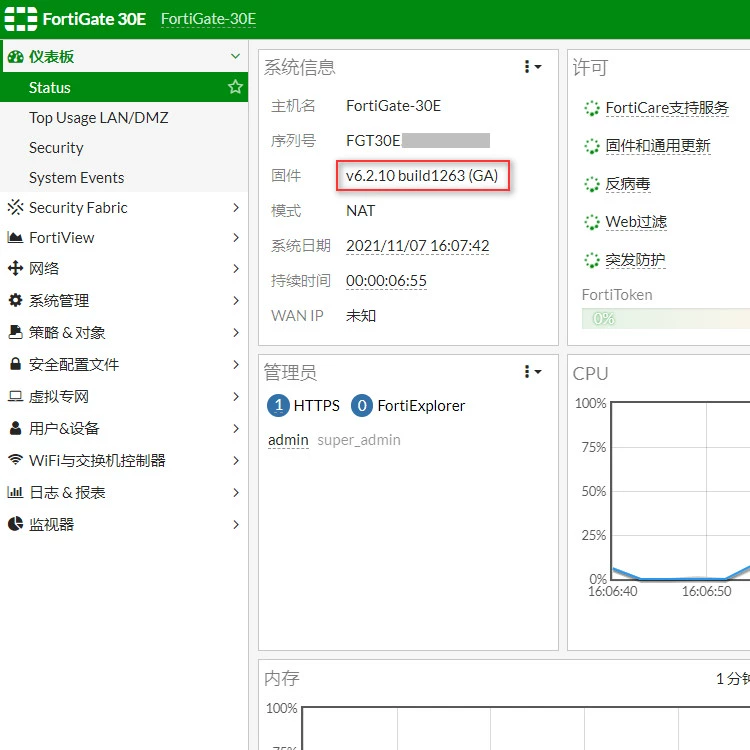Click the firmware version v6.2.10 build1263 text
750x750 pixels.
(422, 176)
